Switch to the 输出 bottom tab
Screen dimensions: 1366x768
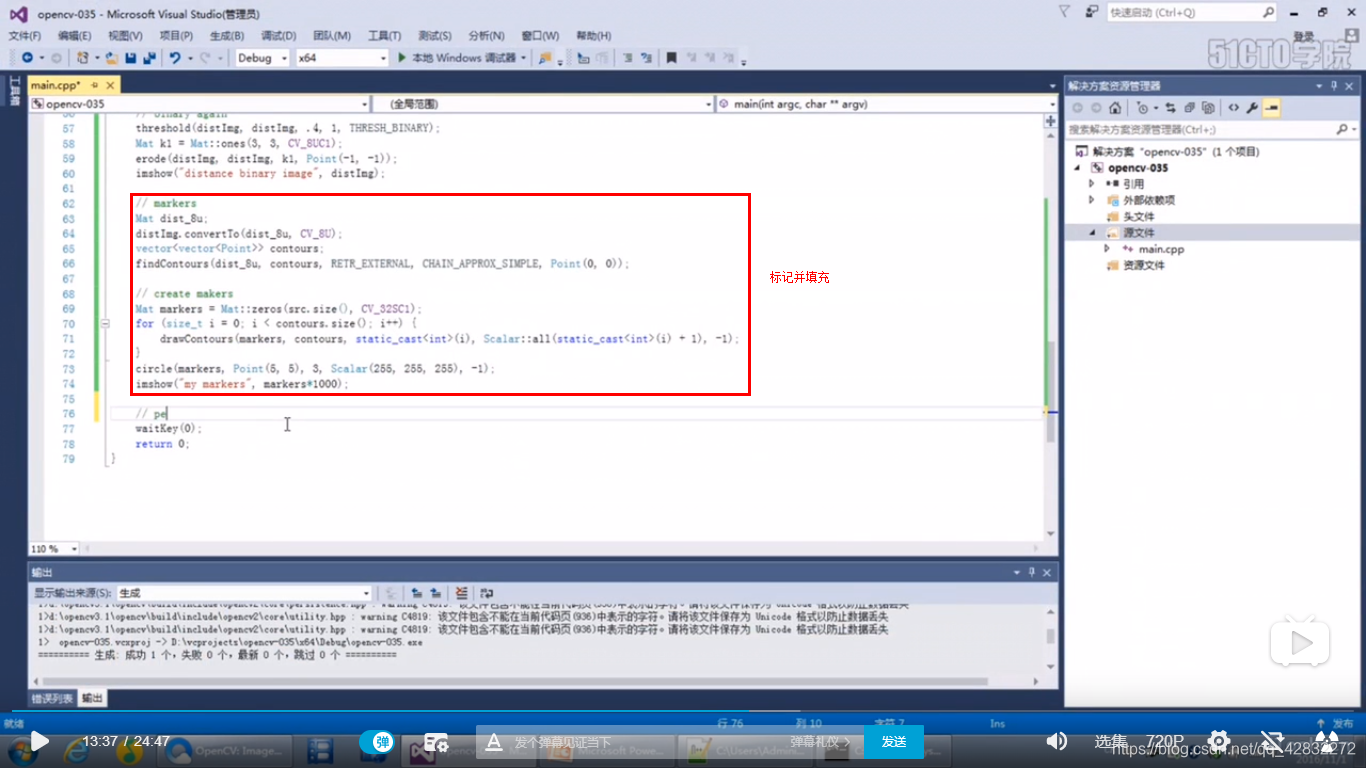[92, 698]
